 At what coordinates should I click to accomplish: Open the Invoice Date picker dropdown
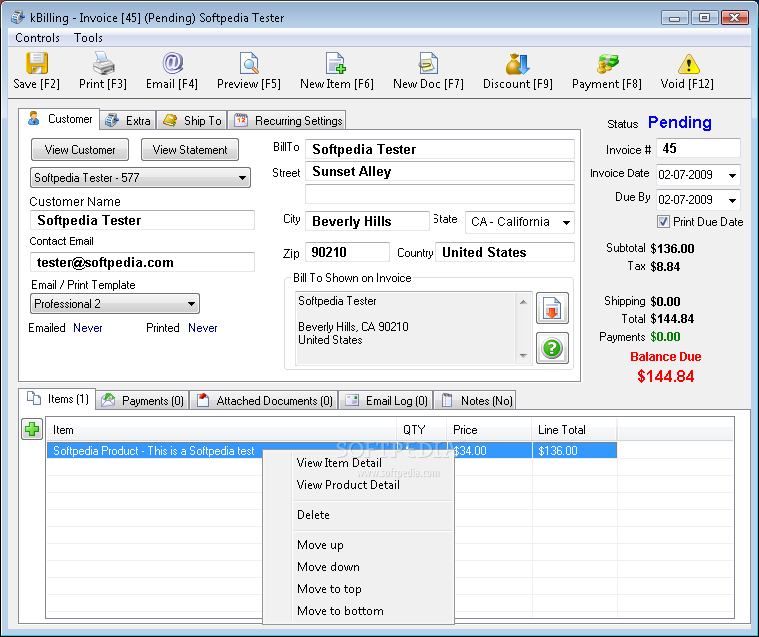(x=732, y=175)
